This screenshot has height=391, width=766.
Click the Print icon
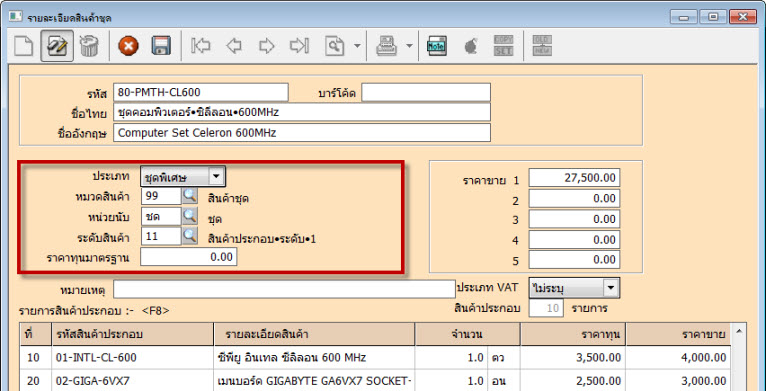point(386,46)
